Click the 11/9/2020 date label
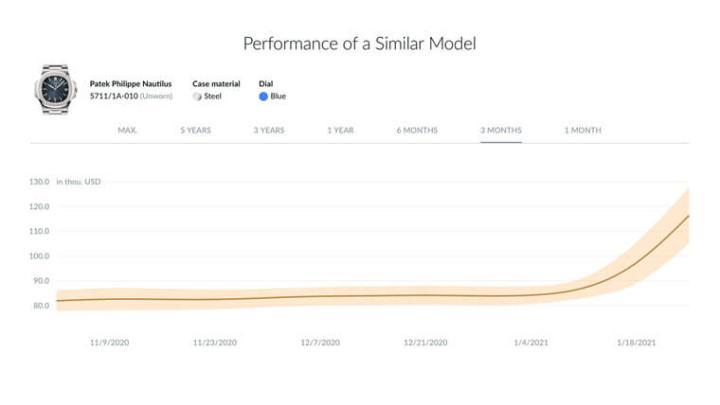The height and width of the screenshot is (405, 720). click(109, 342)
